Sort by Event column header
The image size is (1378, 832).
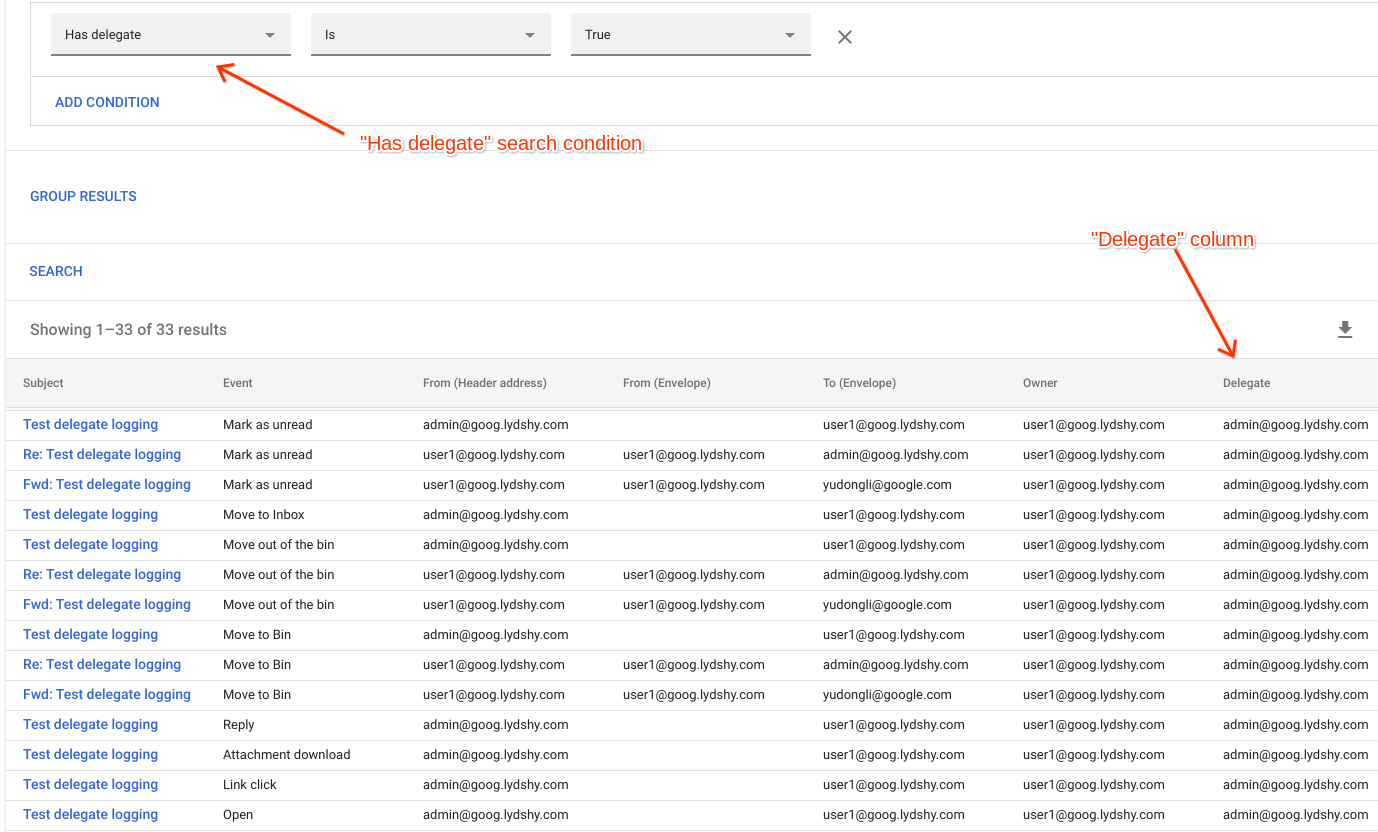tap(238, 383)
